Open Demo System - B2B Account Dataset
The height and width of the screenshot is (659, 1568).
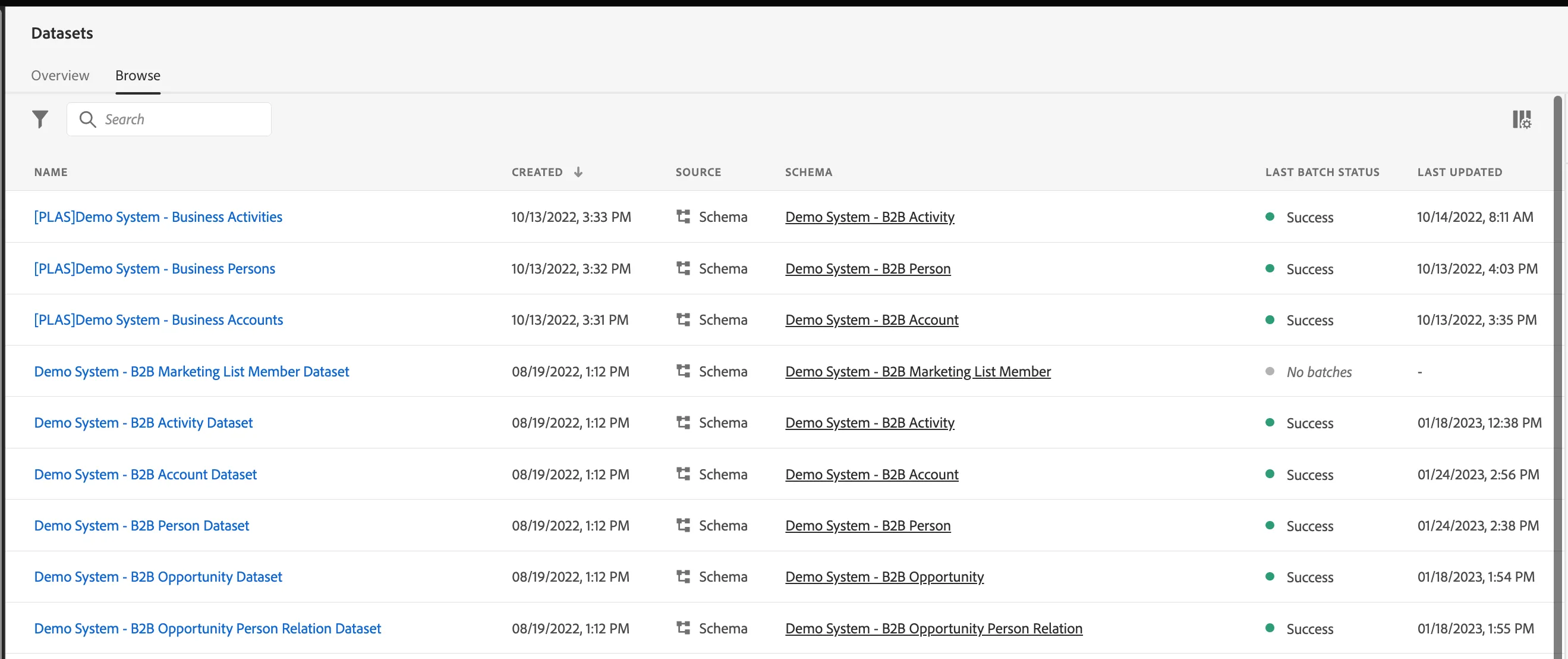coord(146,475)
